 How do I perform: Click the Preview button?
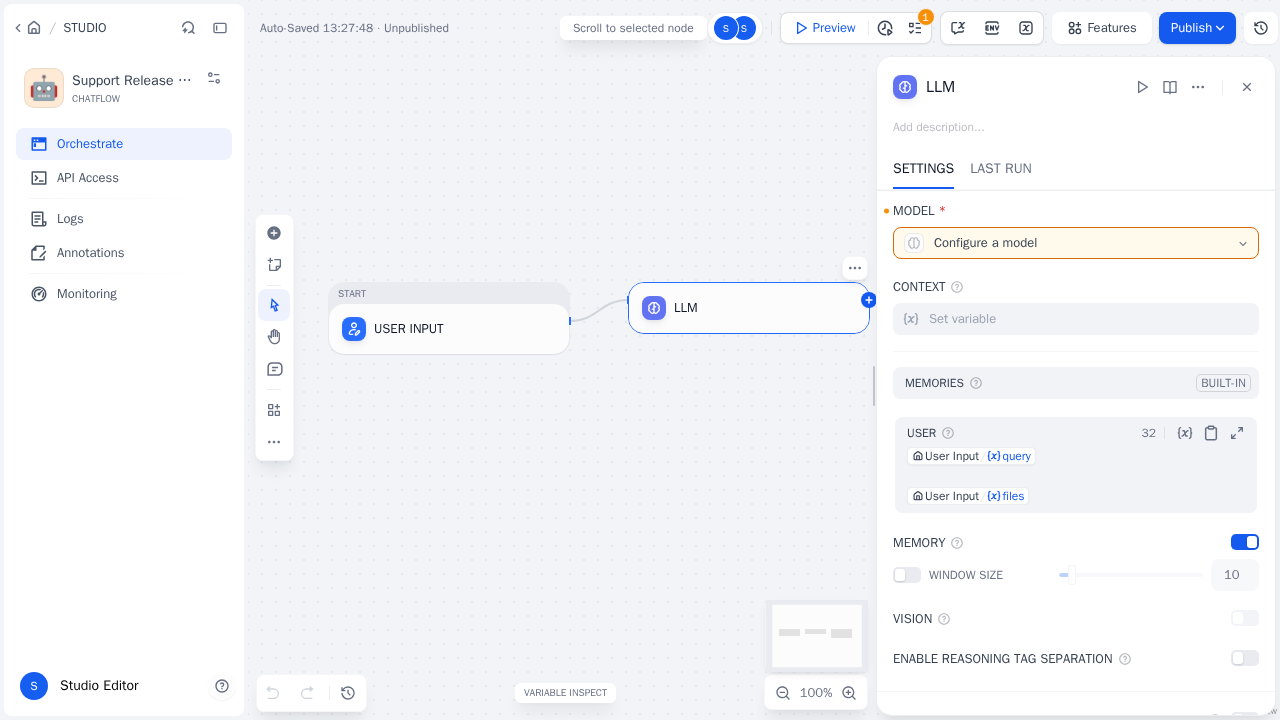(x=825, y=28)
